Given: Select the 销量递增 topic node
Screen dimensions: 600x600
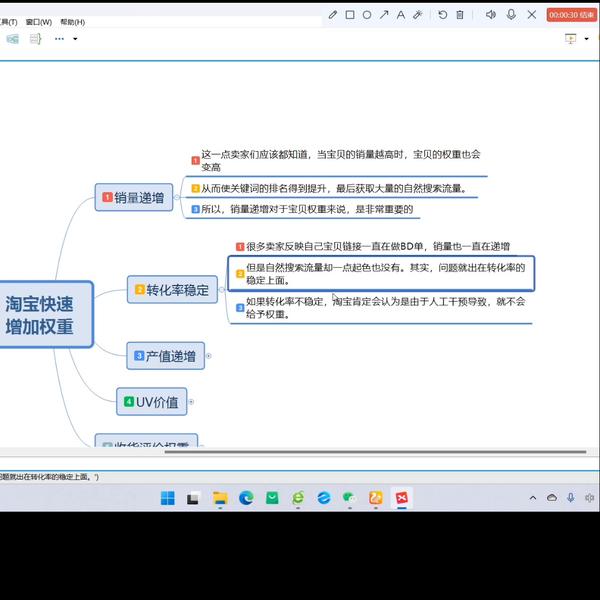Looking at the screenshot, I should [134, 197].
